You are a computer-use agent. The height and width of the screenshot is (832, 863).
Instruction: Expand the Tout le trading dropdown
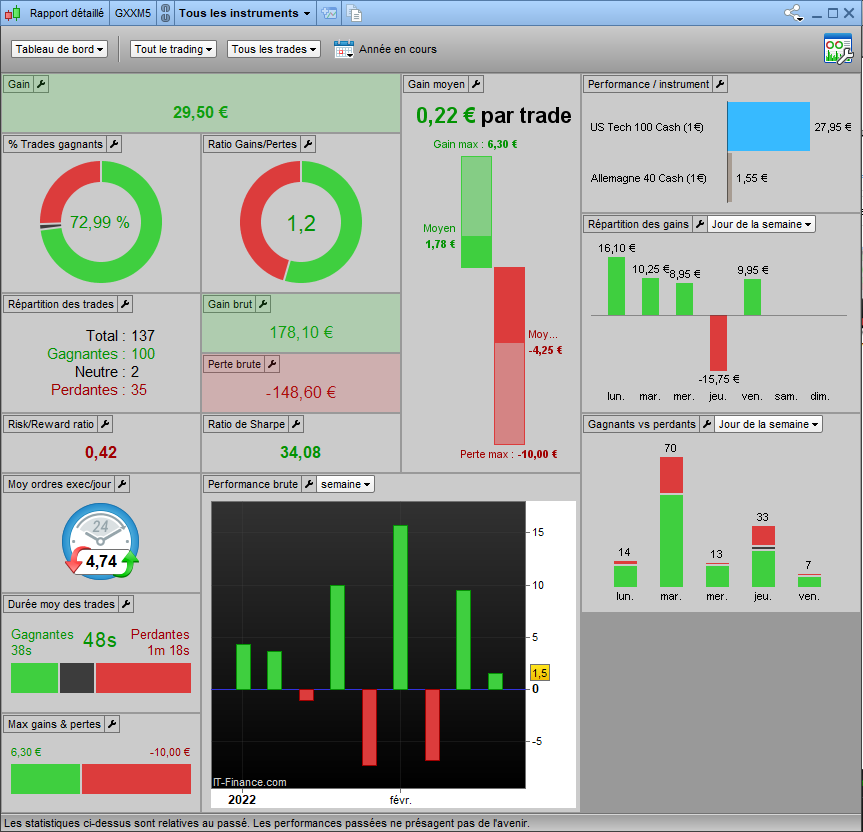[x=173, y=50]
